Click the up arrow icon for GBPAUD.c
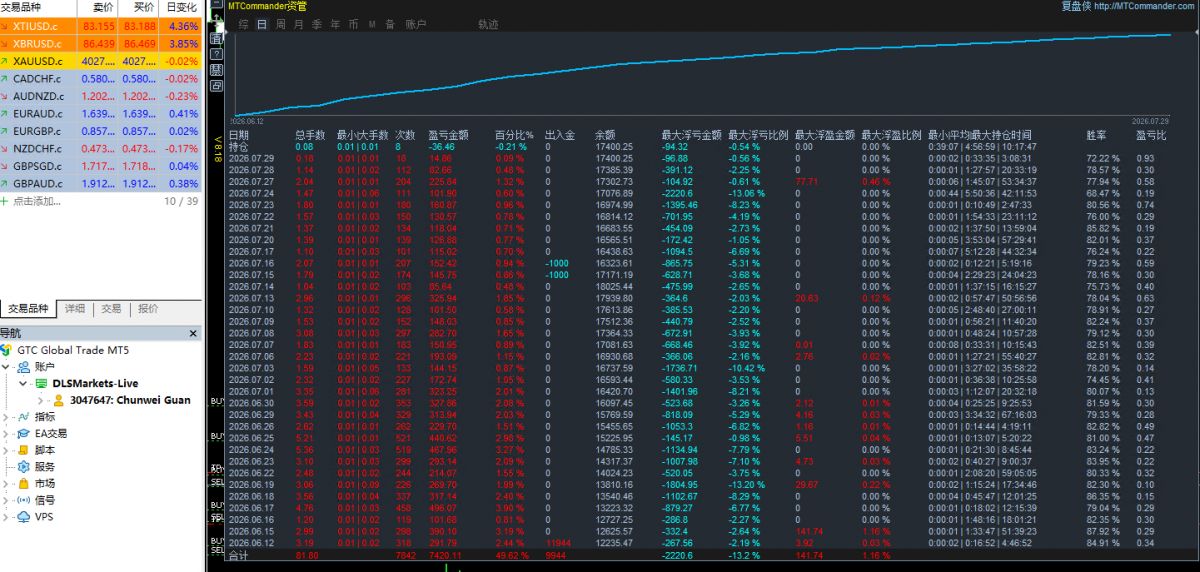1200x572 pixels. (6, 184)
